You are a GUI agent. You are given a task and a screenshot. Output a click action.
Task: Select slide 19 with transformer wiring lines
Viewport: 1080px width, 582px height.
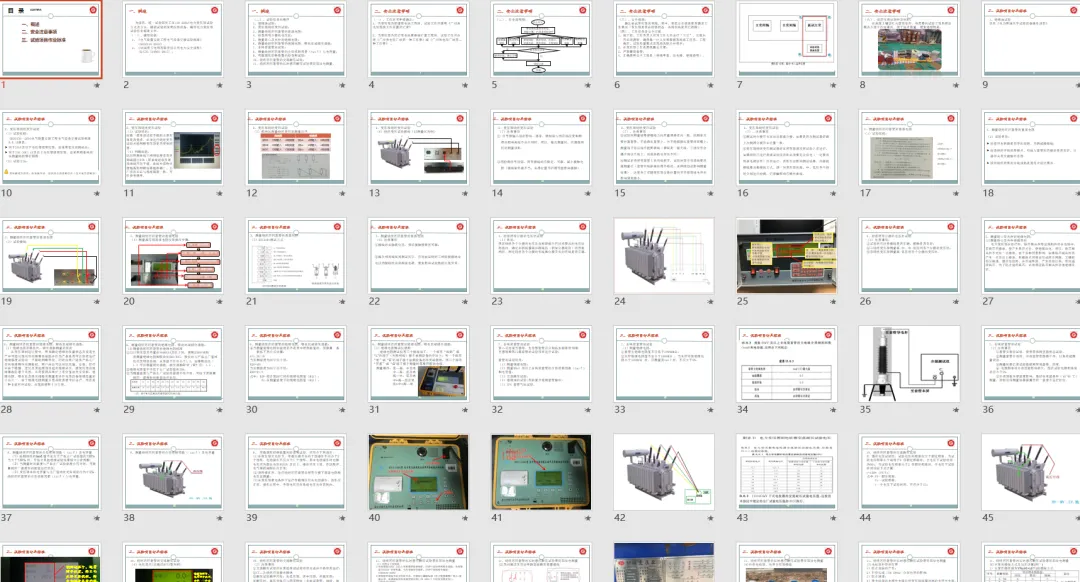point(51,256)
